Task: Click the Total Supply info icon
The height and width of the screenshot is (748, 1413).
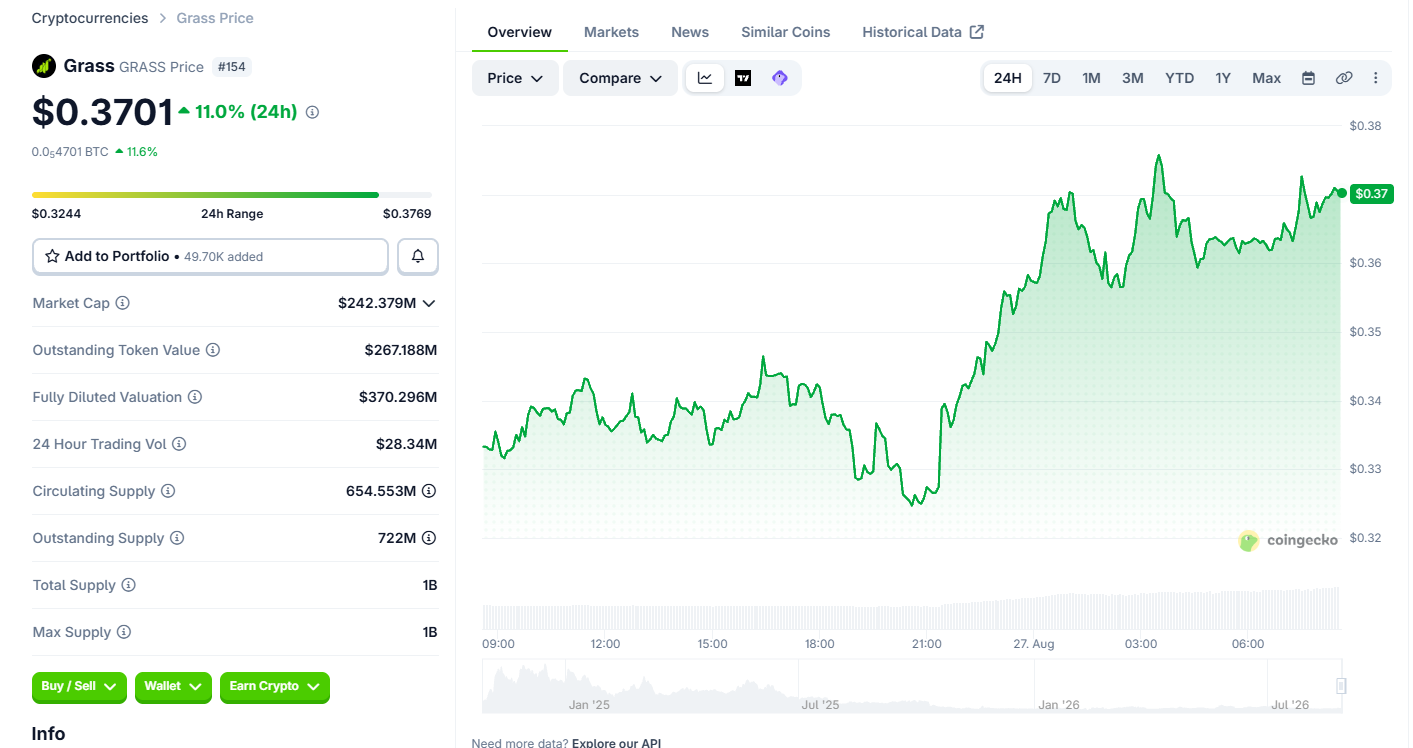Action: tap(128, 585)
